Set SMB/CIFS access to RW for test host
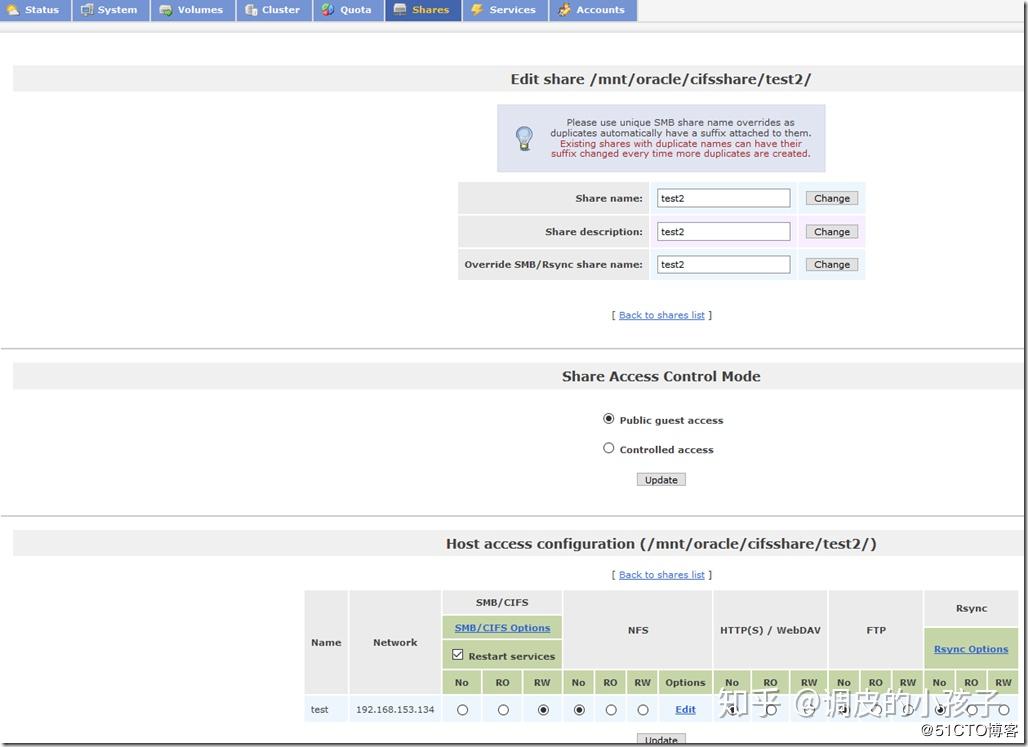This screenshot has height=747, width=1028. coord(541,709)
